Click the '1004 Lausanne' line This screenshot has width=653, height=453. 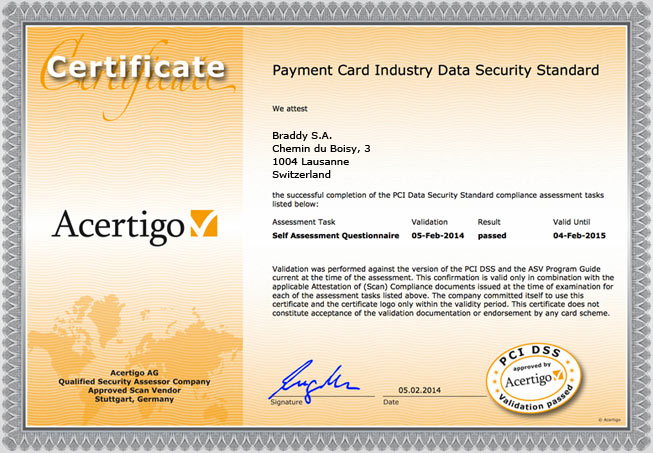click(311, 162)
